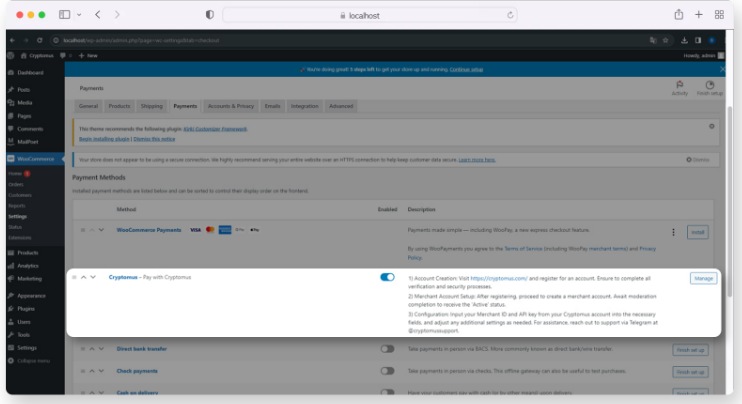Click the Manage button for Cryptomus
742x404 pixels.
(703, 277)
